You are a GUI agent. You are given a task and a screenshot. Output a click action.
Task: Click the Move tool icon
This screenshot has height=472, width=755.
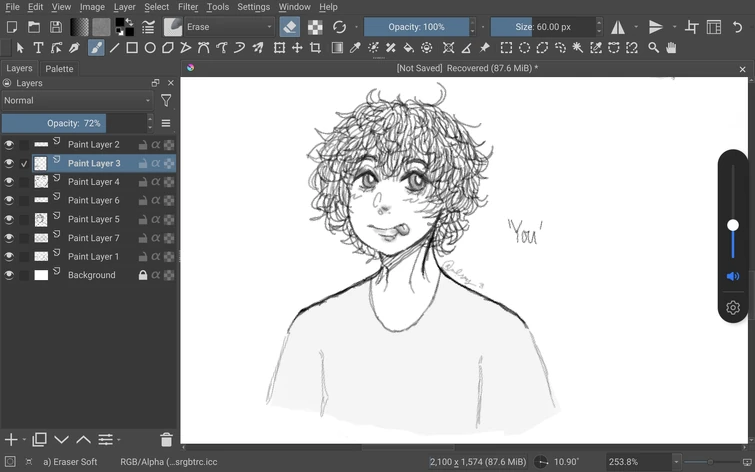(297, 48)
